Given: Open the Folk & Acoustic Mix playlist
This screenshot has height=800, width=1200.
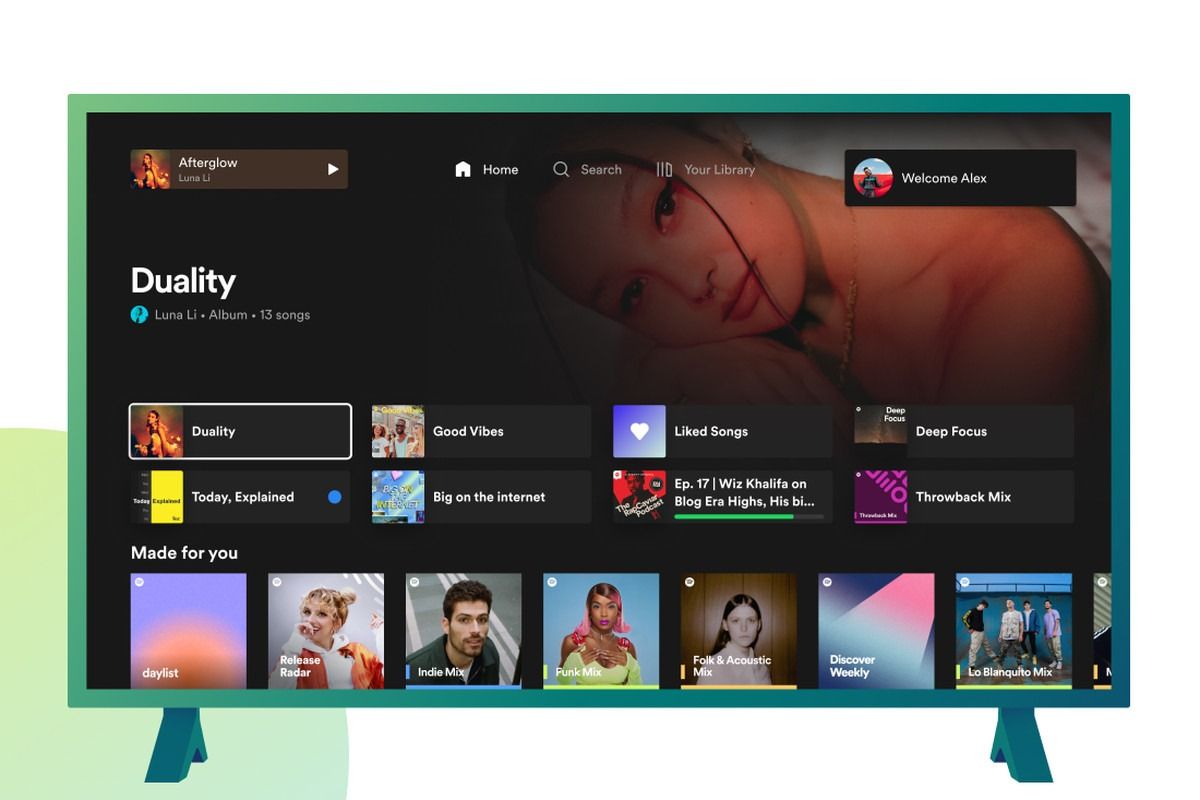Looking at the screenshot, I should coord(738,628).
